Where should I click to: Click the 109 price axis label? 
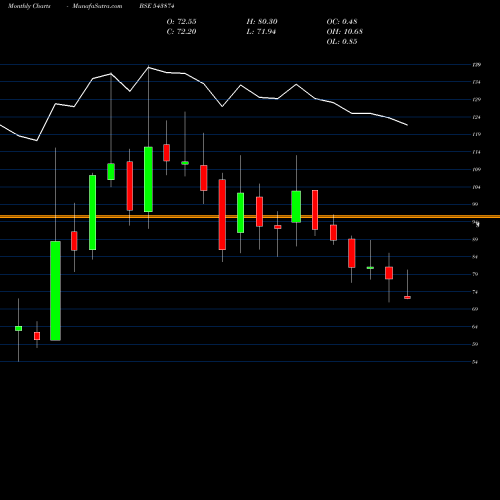click(476, 170)
